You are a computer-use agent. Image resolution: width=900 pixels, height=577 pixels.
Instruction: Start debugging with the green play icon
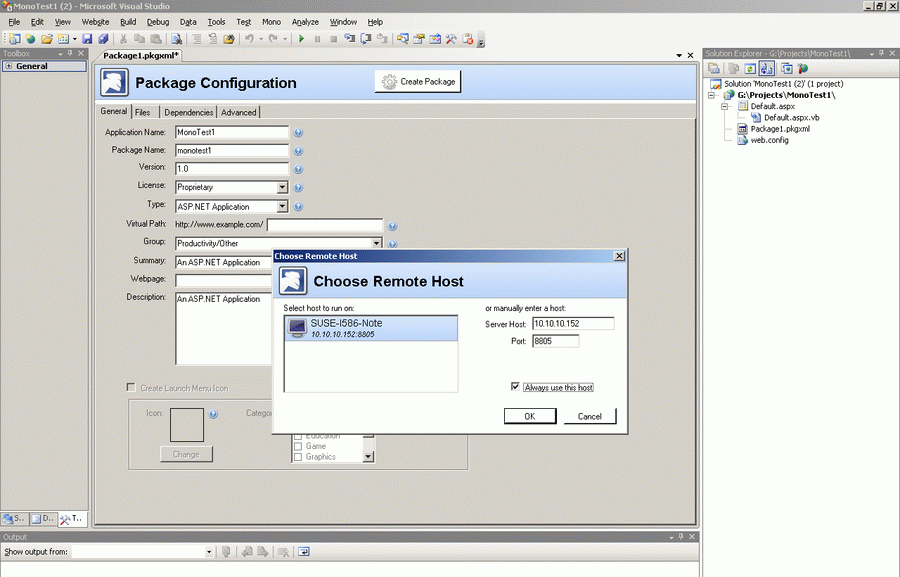pyautogui.click(x=301, y=39)
